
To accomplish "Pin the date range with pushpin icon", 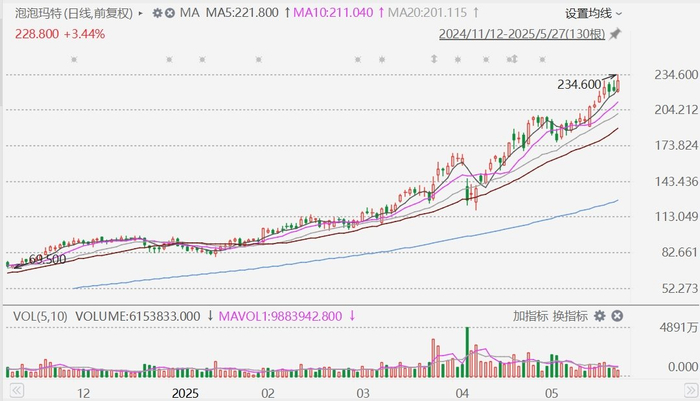I will (615, 34).
